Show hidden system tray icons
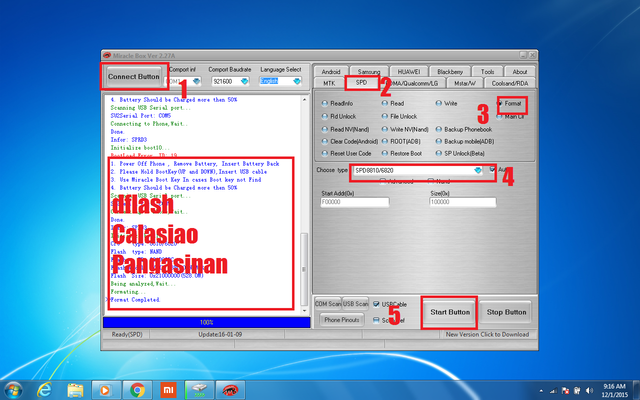 (541, 391)
